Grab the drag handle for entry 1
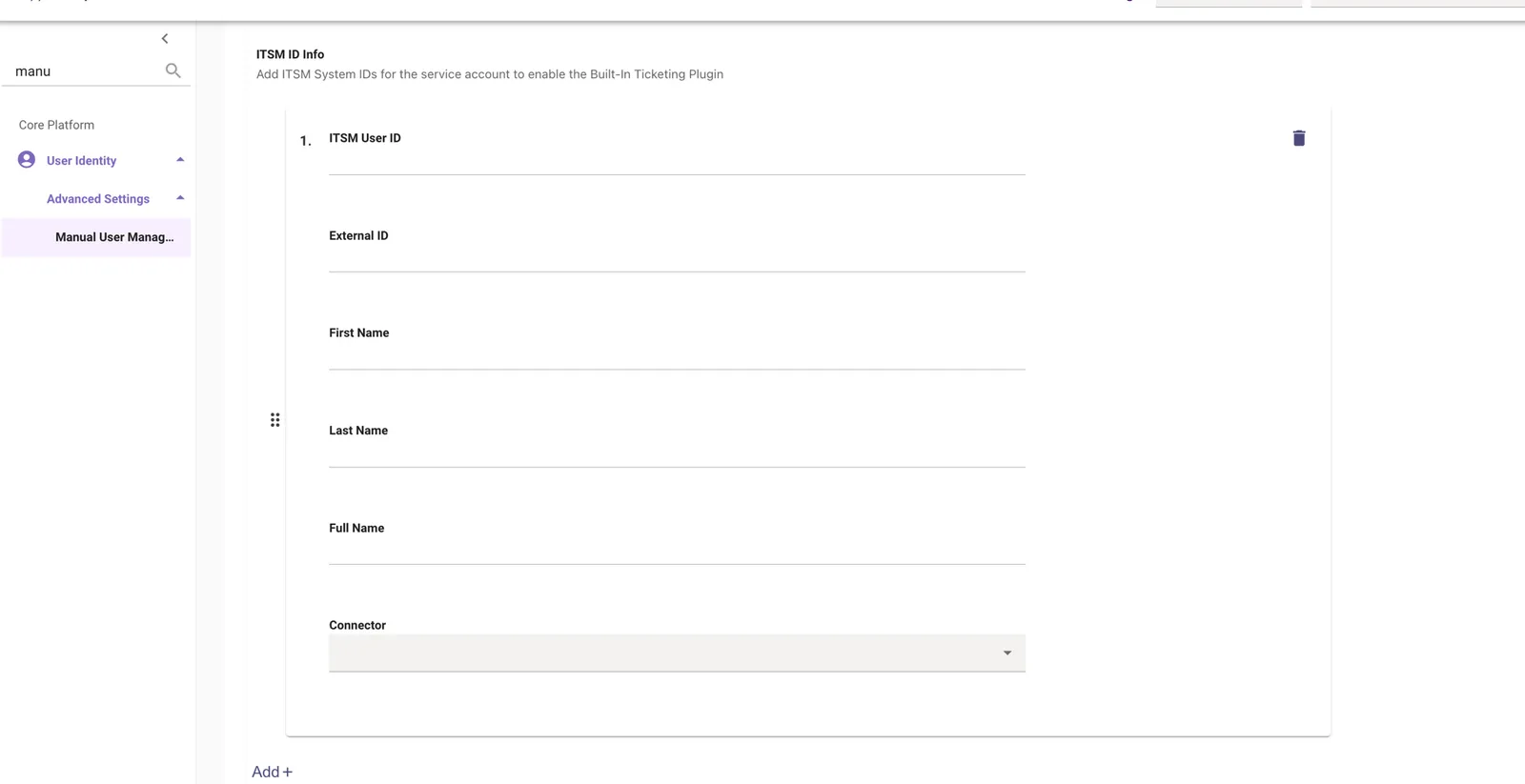 tap(274, 420)
